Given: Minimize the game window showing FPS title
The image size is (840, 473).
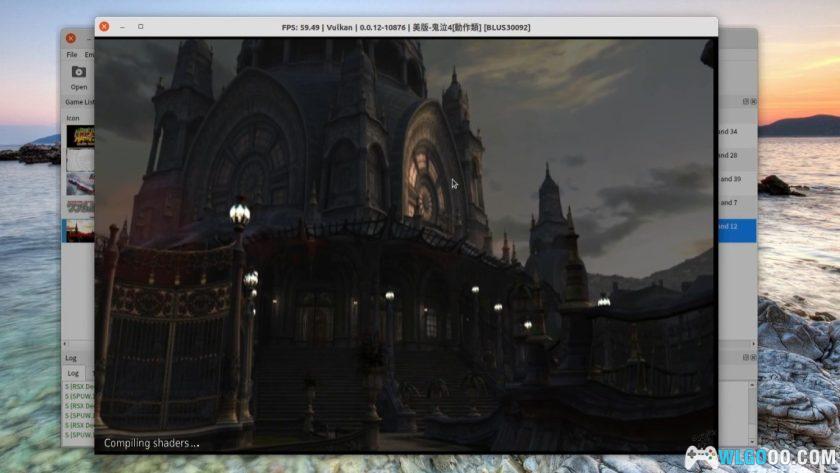Looking at the screenshot, I should click(123, 27).
